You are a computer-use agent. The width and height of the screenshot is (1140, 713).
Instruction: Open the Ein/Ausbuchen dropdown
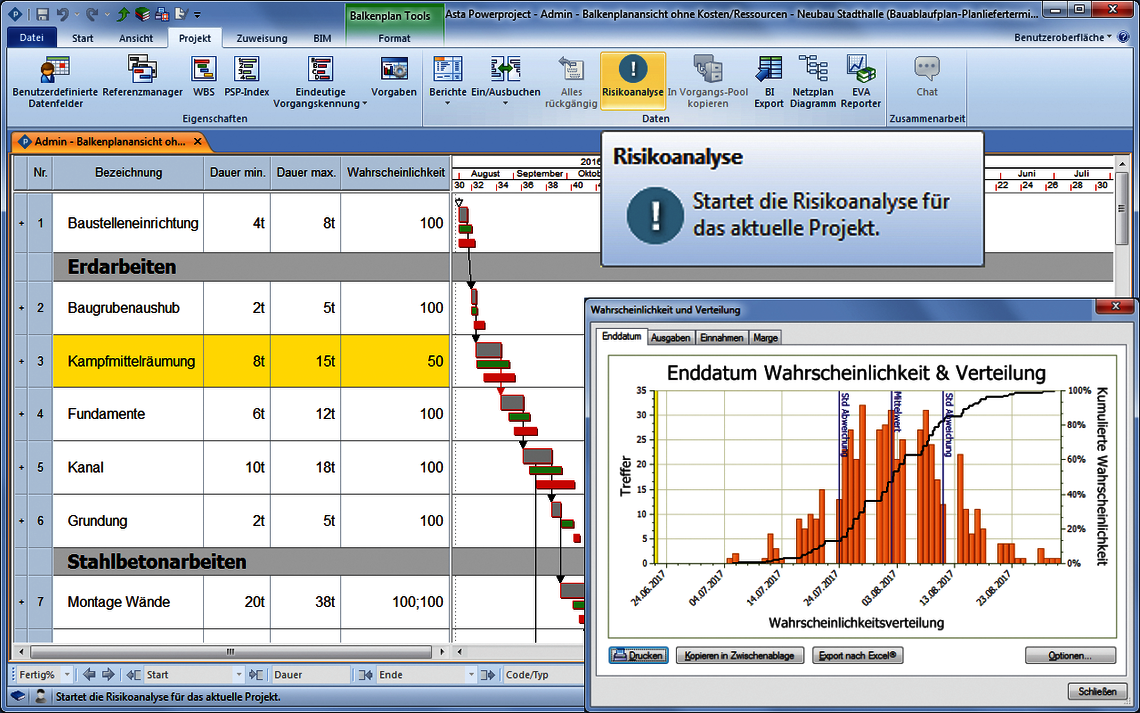point(505,102)
